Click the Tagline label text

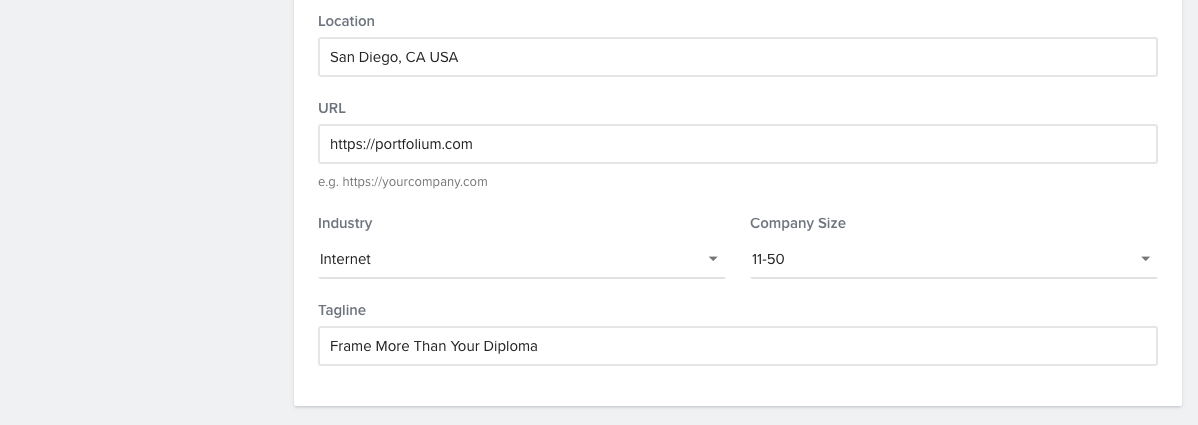342,310
